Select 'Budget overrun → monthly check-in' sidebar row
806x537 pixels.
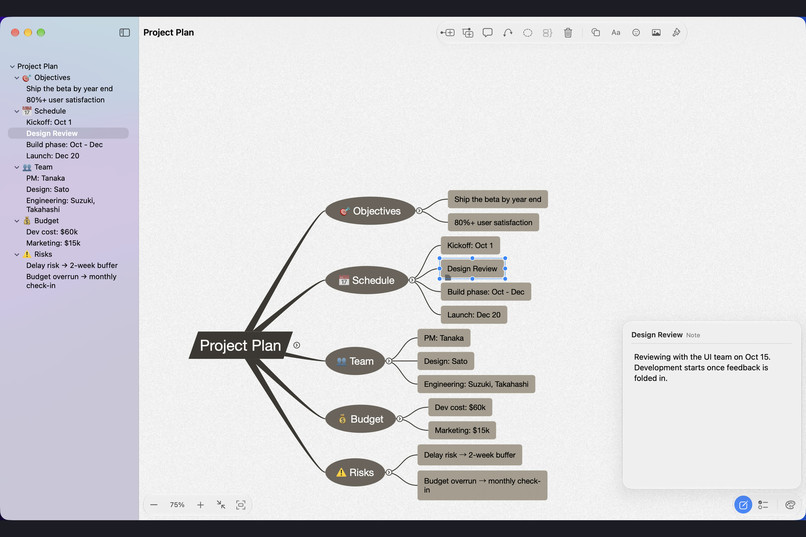point(71,281)
